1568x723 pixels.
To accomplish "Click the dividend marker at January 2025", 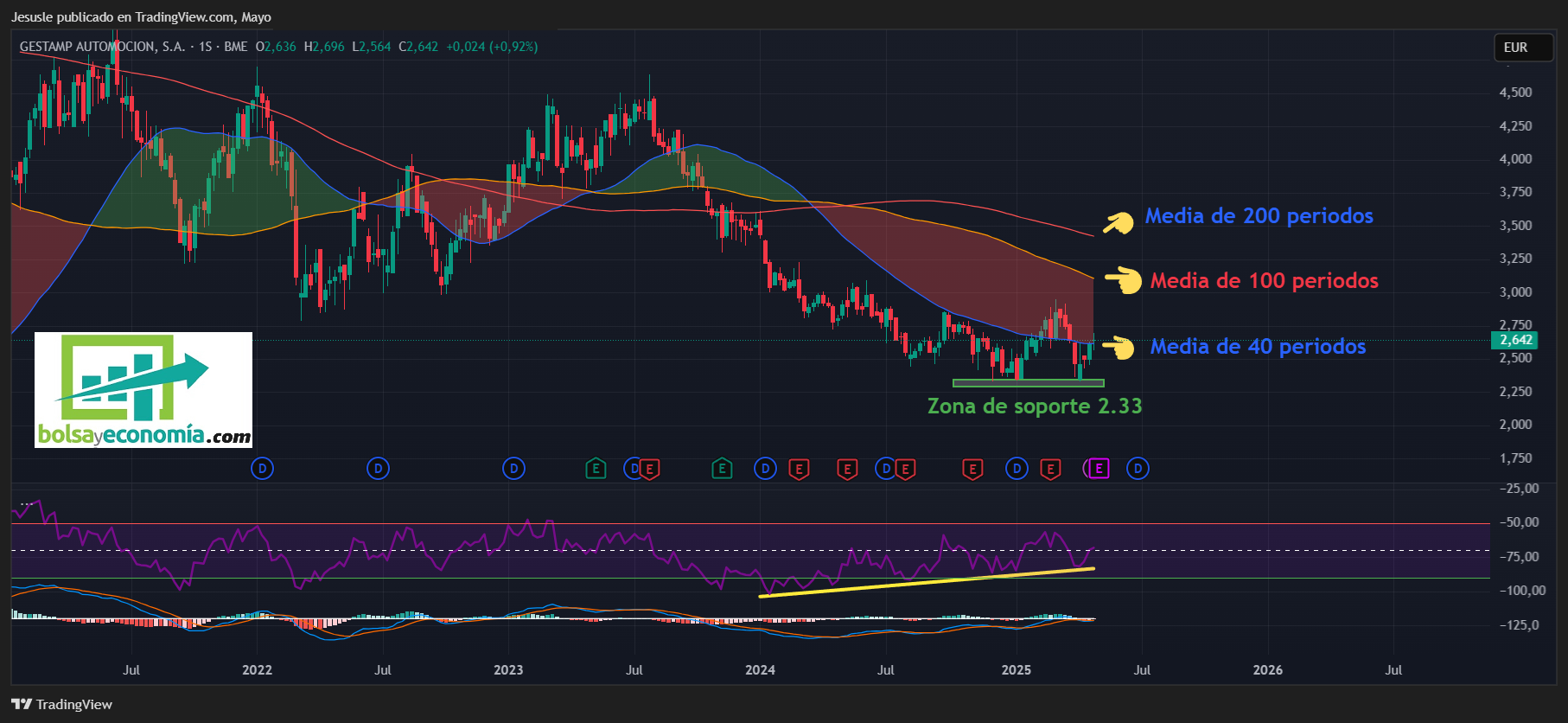I will click(x=1017, y=469).
